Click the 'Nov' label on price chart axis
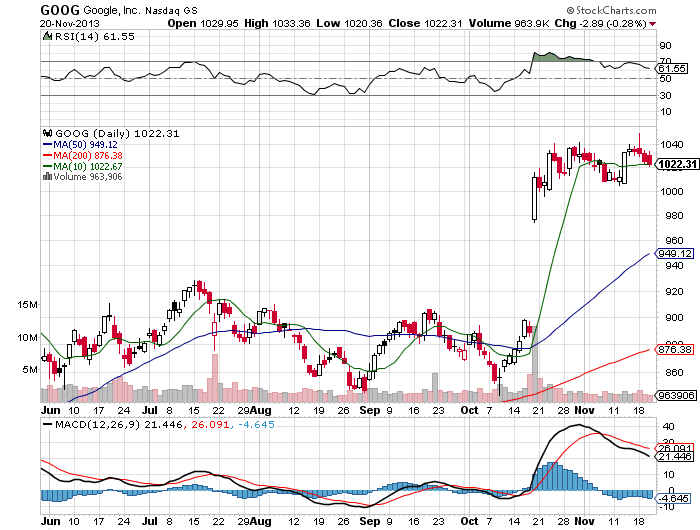Viewport: 700px width, 530px height. click(584, 410)
